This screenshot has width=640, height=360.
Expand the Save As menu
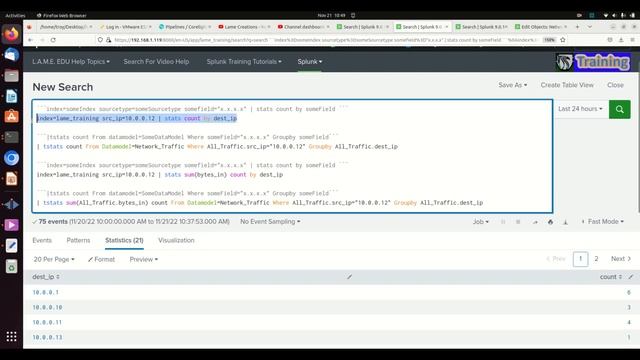pyautogui.click(x=513, y=85)
